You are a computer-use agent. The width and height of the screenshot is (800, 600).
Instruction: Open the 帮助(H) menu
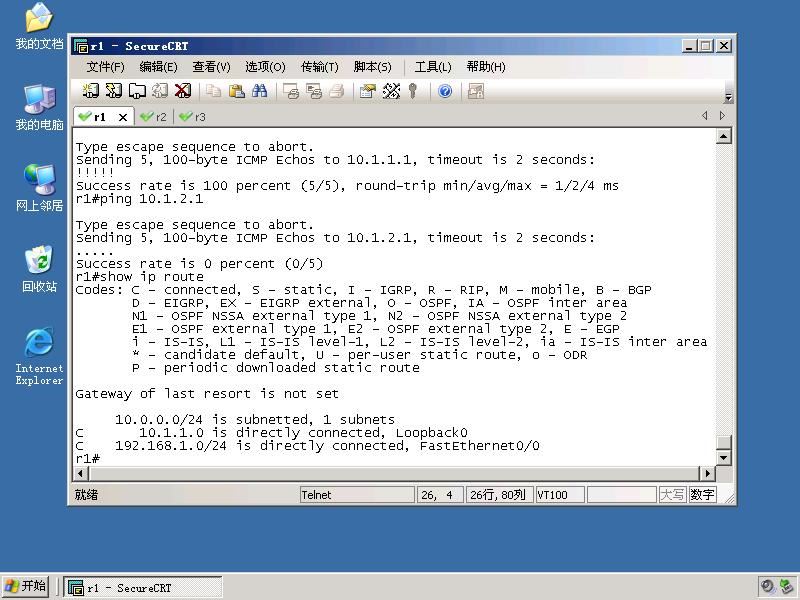pyautogui.click(x=486, y=67)
